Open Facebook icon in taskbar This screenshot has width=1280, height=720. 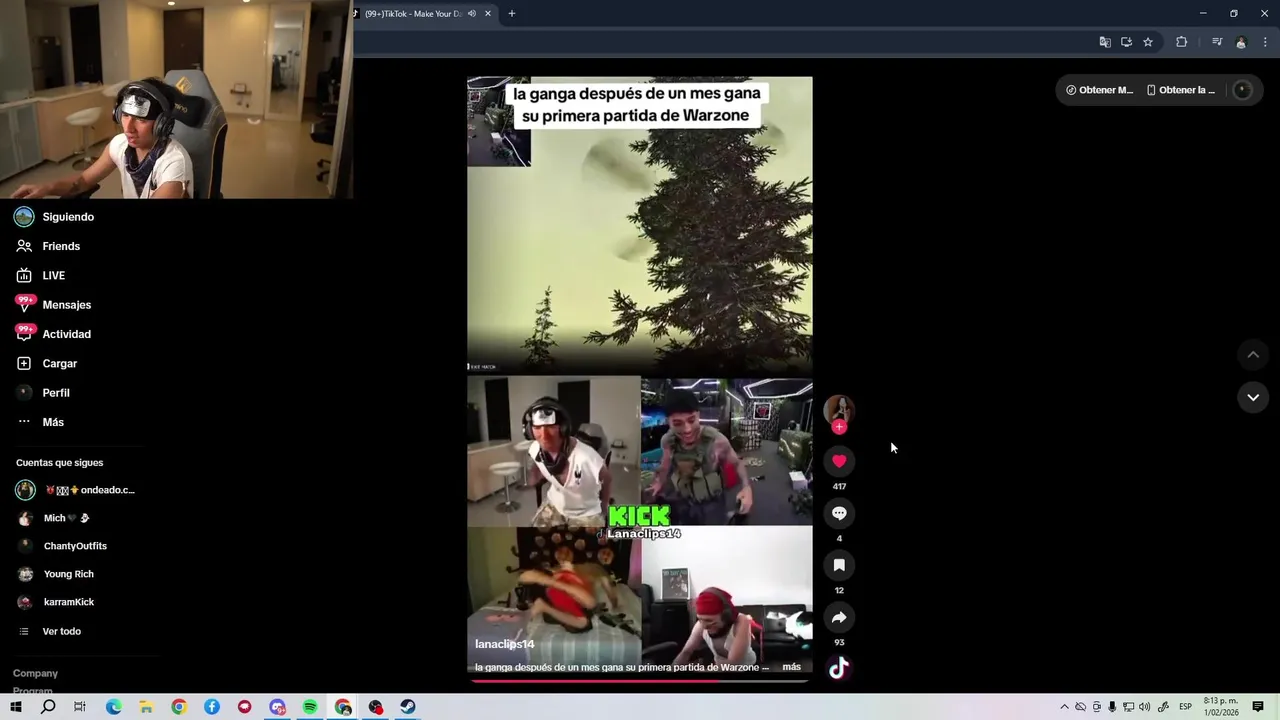(x=212, y=707)
